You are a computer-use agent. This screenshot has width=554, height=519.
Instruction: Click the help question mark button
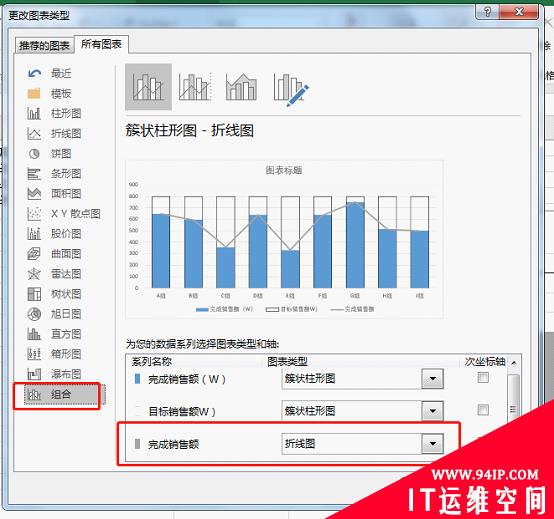(x=488, y=12)
